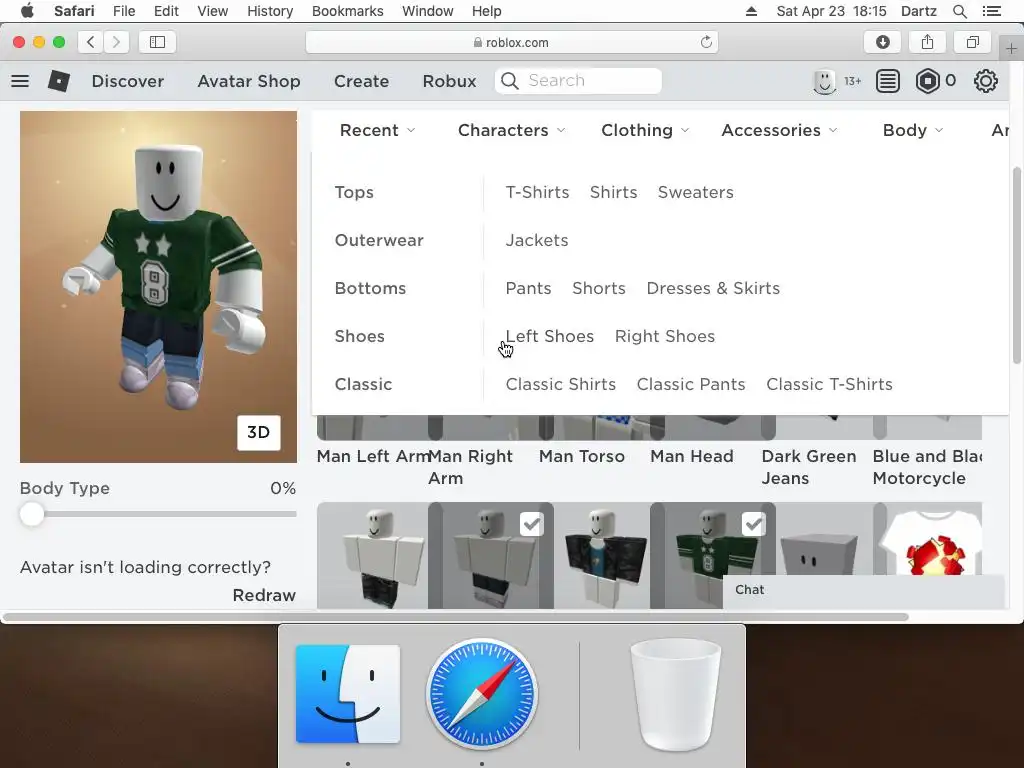Expand the Body category dropdown
Image resolution: width=1024 pixels, height=768 pixels.
click(x=913, y=131)
